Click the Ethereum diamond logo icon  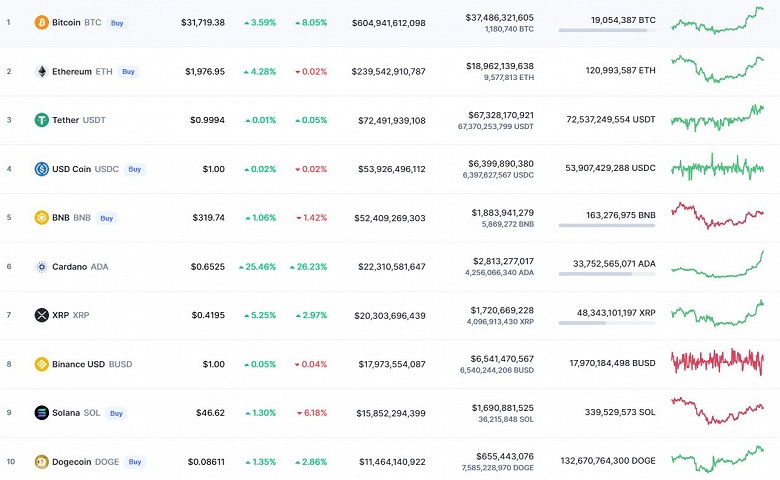point(41,71)
